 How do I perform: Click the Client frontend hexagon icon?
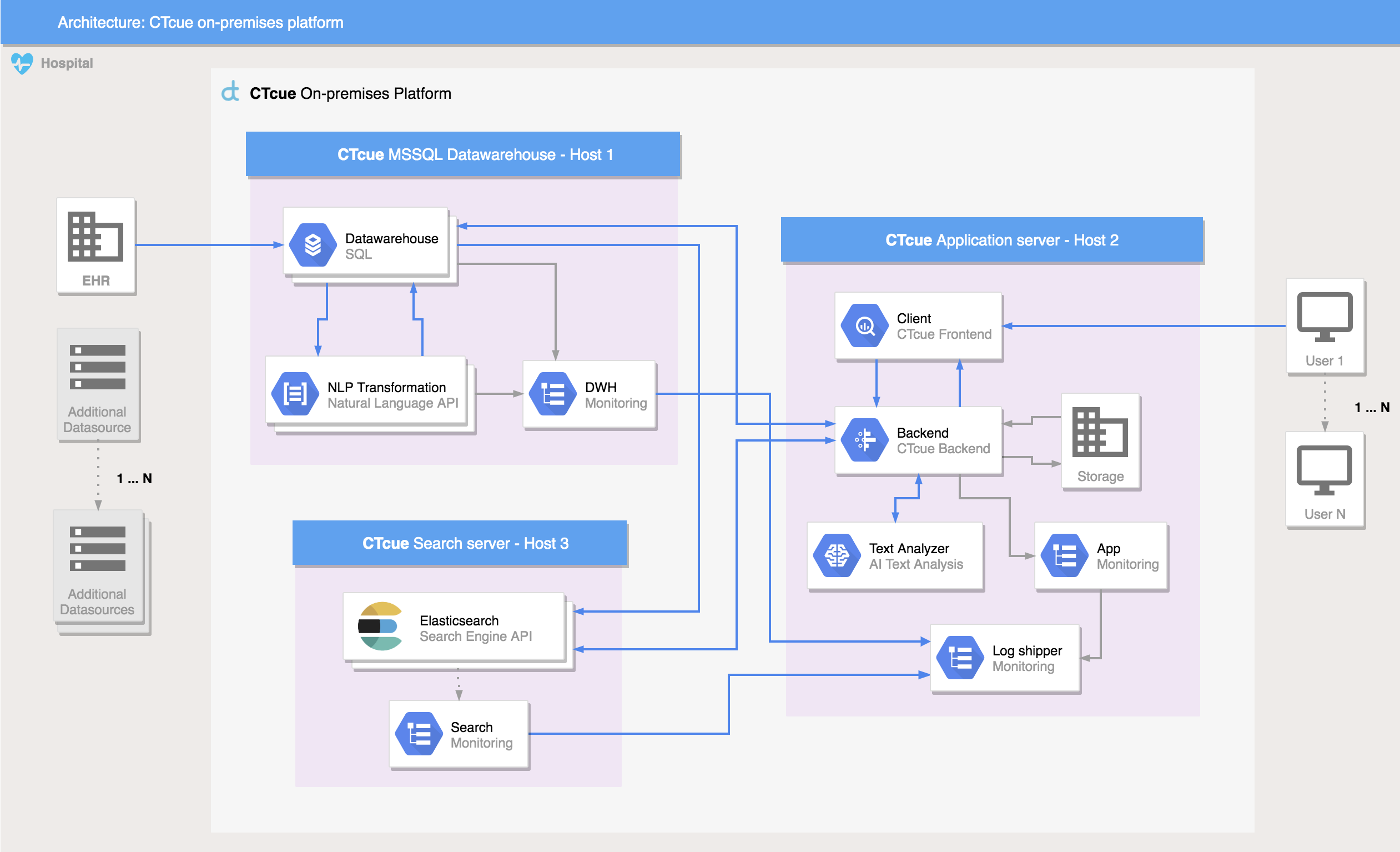click(x=864, y=325)
